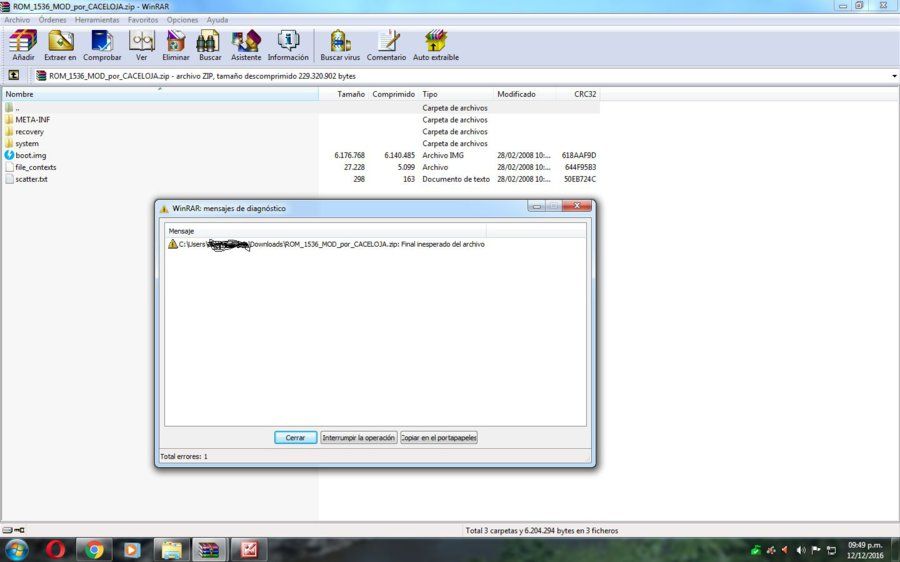This screenshot has height=562, width=900.
Task: Select the system folder icon
Action: pyautogui.click(x=9, y=144)
